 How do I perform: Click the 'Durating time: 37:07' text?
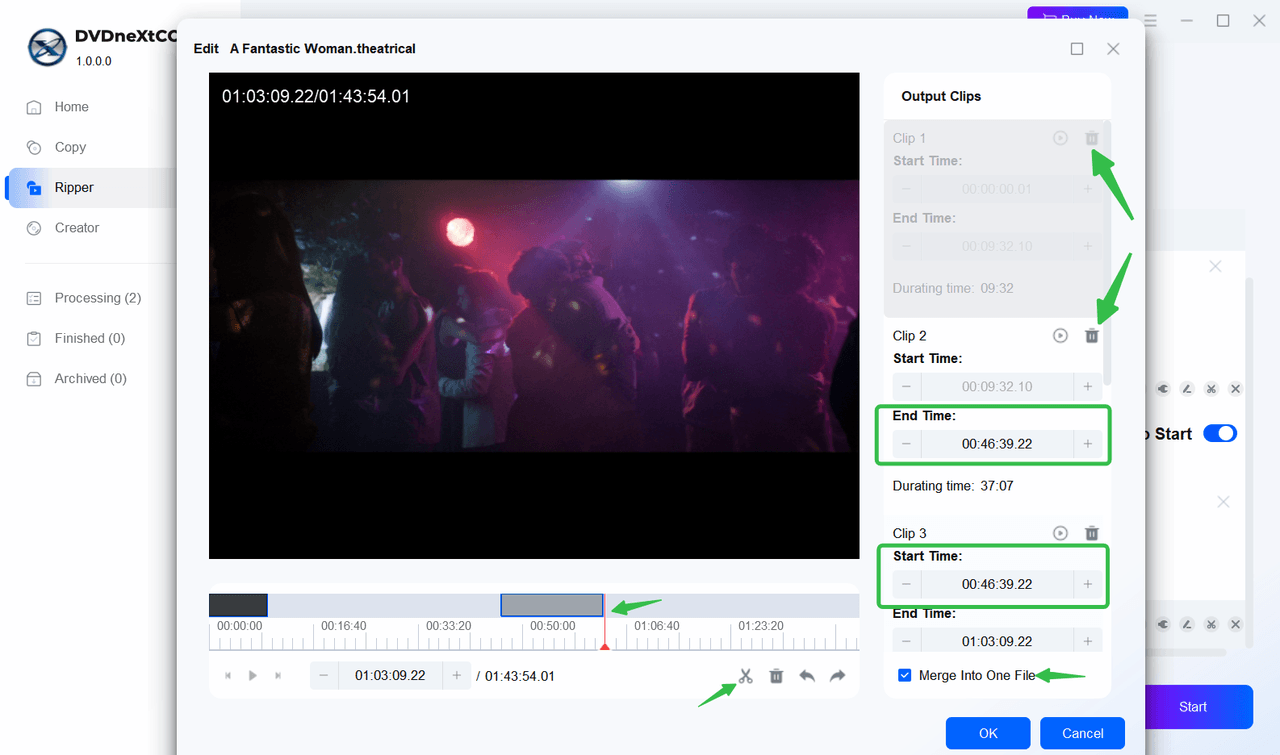point(953,486)
